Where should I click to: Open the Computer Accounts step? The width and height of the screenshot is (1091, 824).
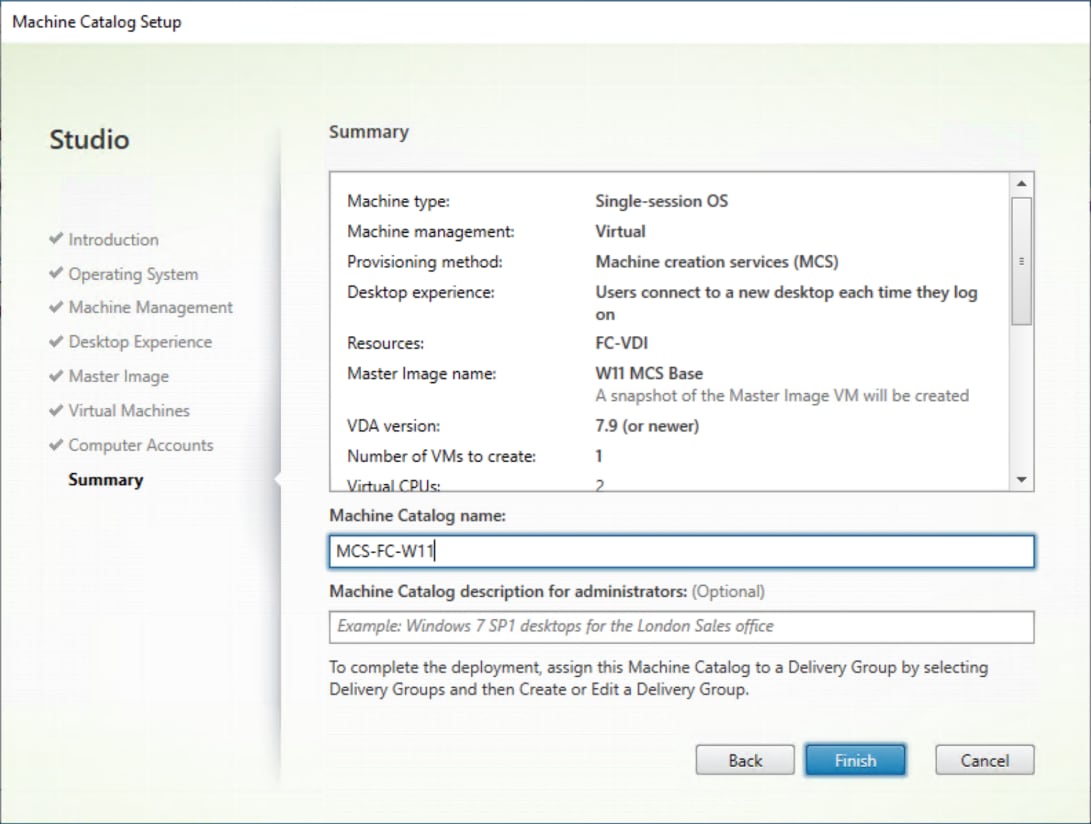[x=141, y=445]
